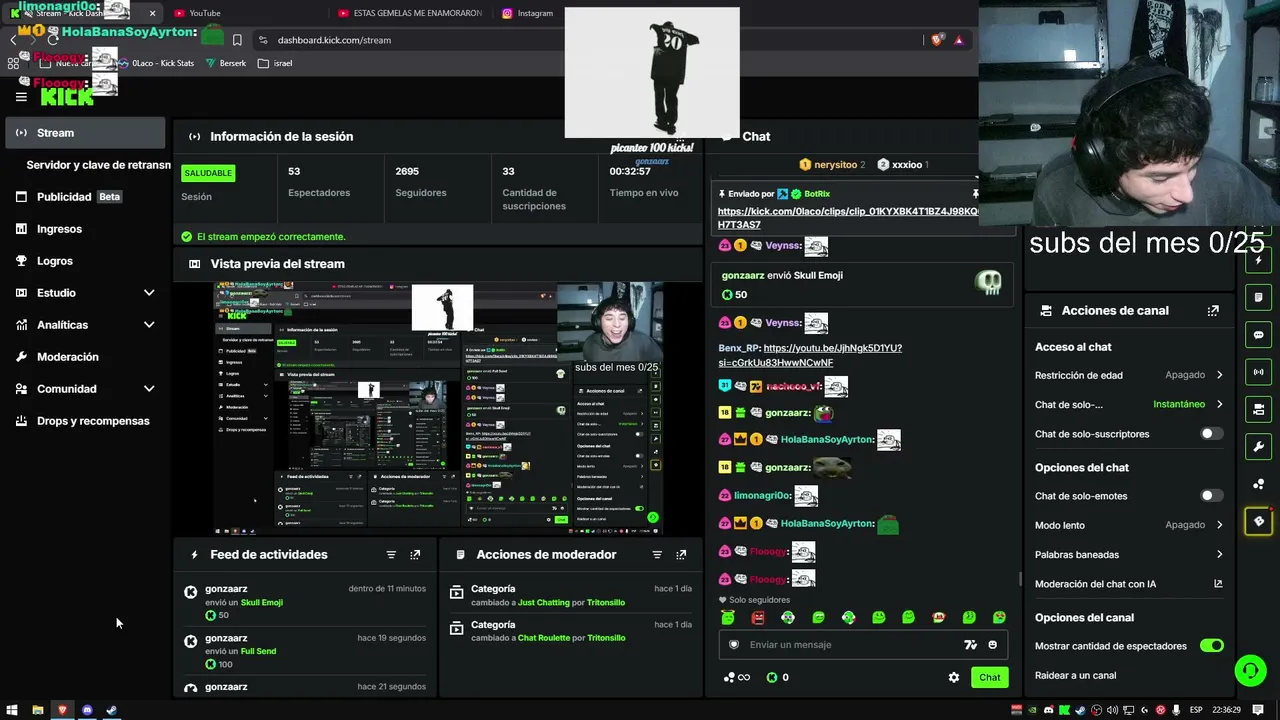1280x720 pixels.
Task: Disable Mostrar cantidad de espectadores
Action: click(x=1211, y=646)
